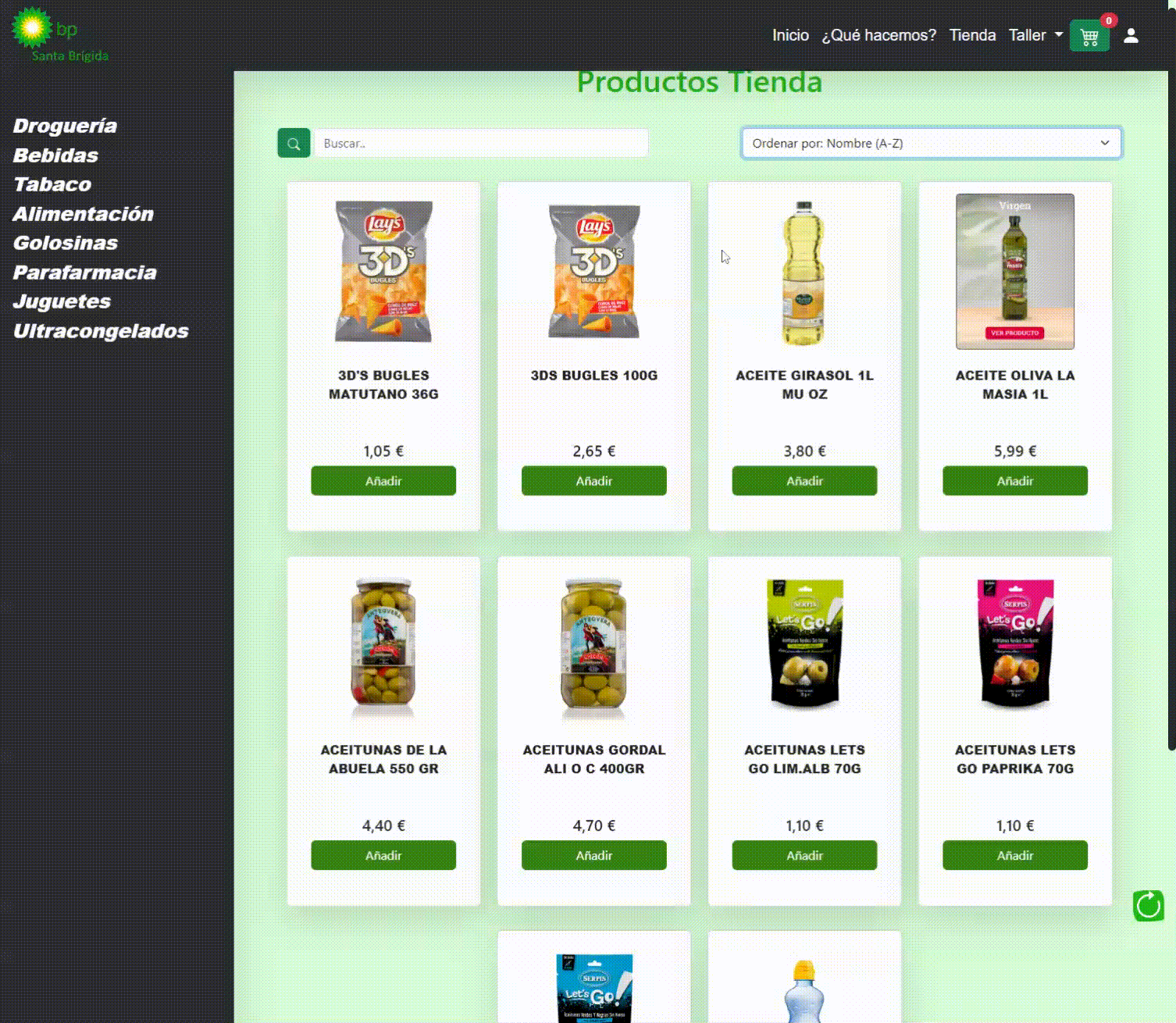Click the Aceite Oliva La Masia image
The width and height of the screenshot is (1176, 1023).
pos(1014,271)
